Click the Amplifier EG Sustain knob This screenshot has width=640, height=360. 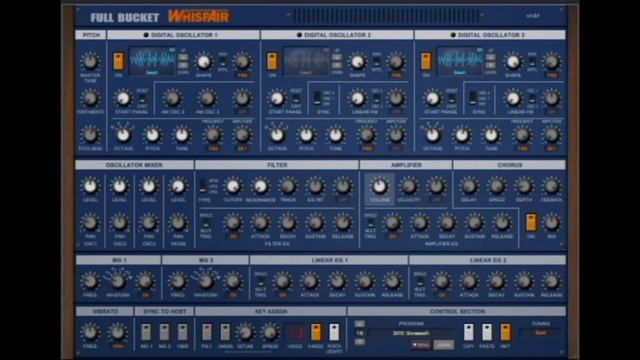(474, 223)
